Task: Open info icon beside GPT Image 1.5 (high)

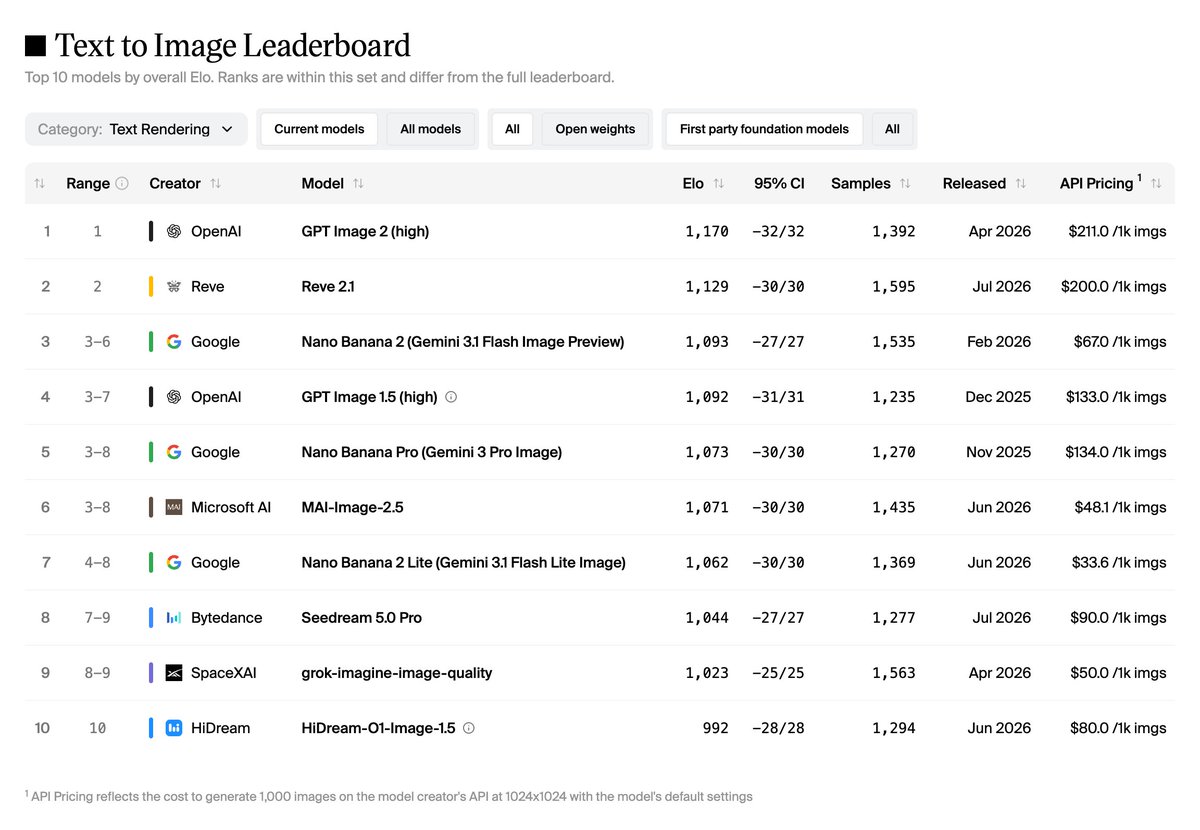Action: (x=451, y=397)
